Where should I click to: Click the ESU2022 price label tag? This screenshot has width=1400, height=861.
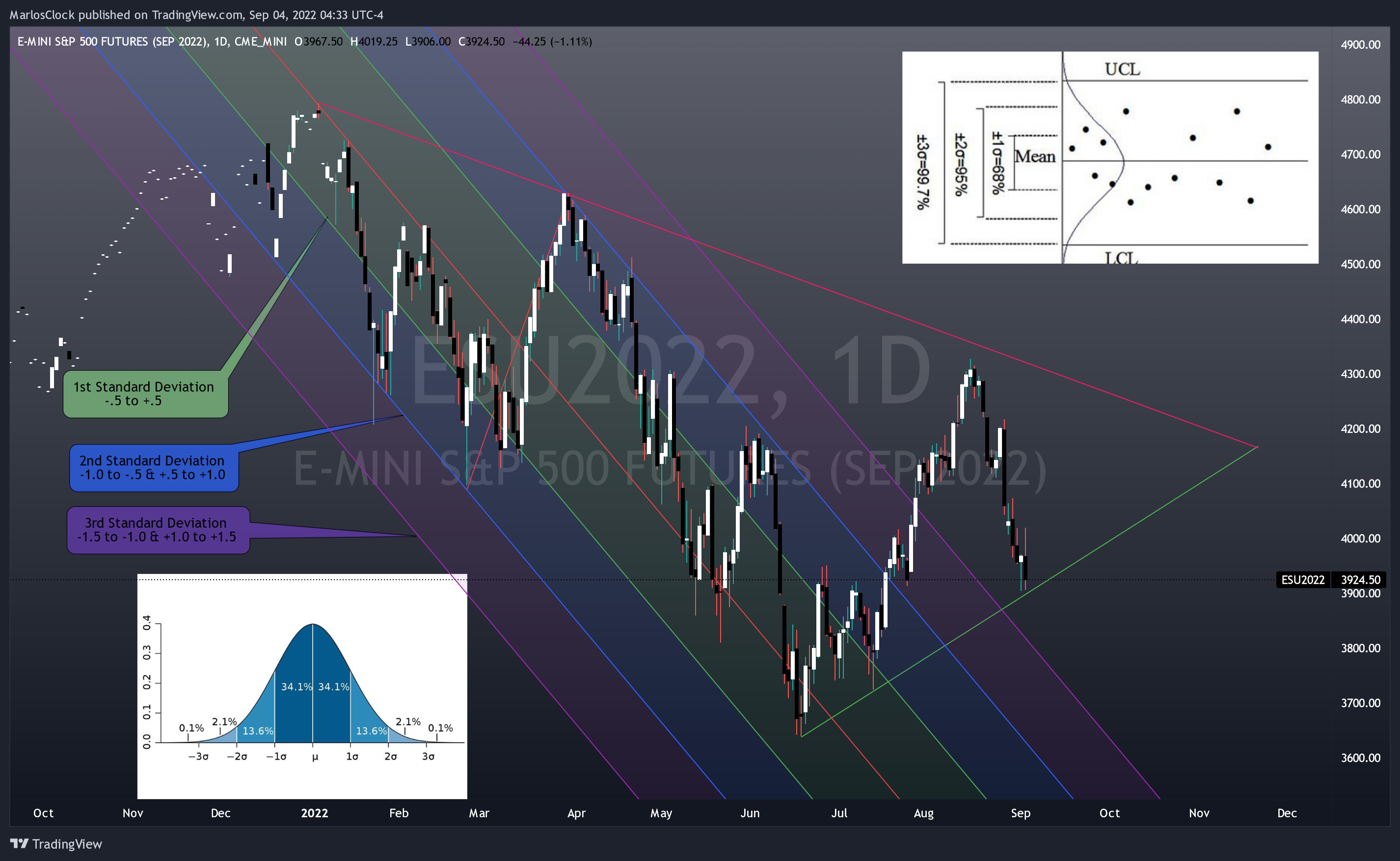(1303, 580)
